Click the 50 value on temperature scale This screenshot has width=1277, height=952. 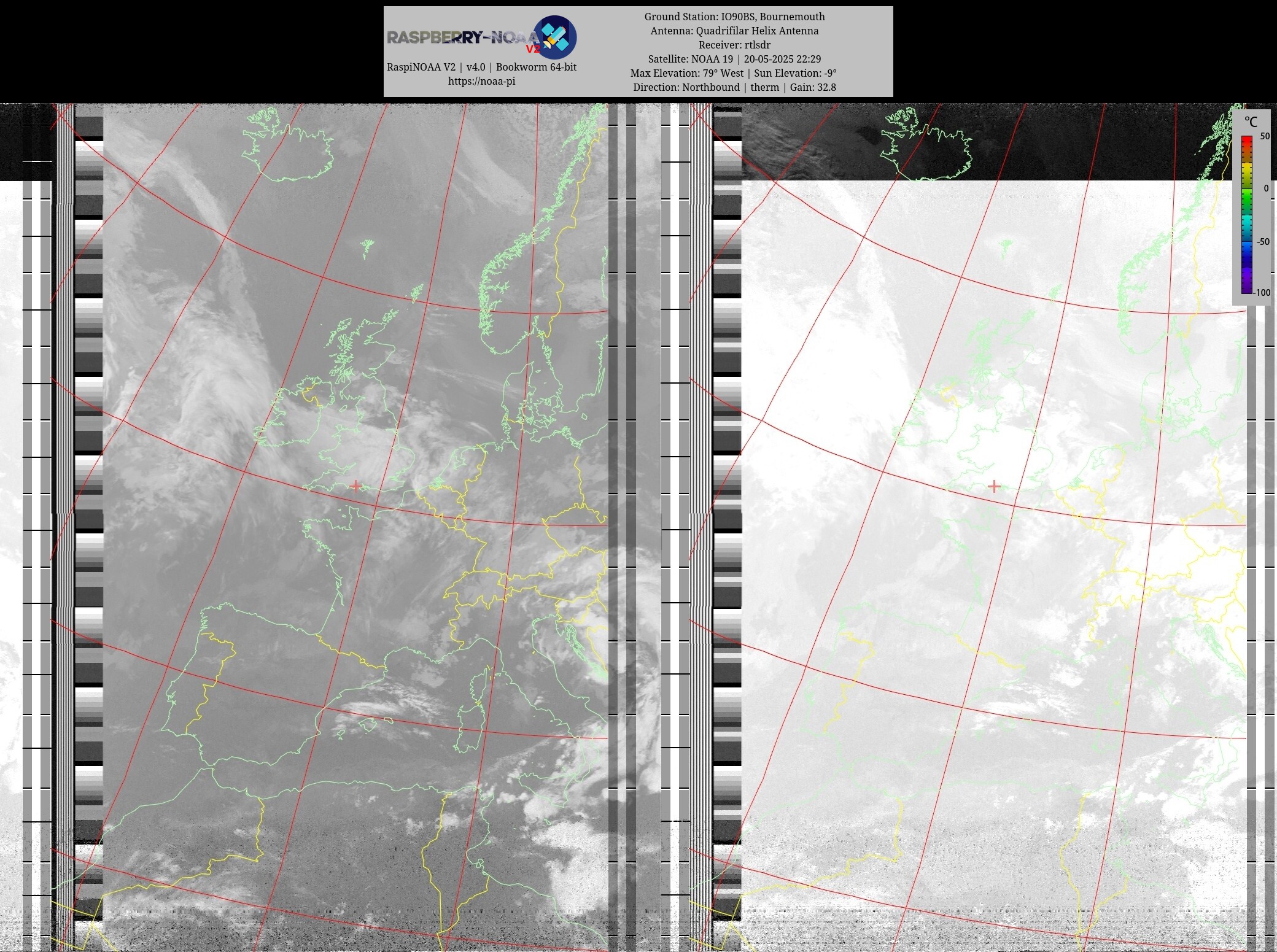(1265, 136)
